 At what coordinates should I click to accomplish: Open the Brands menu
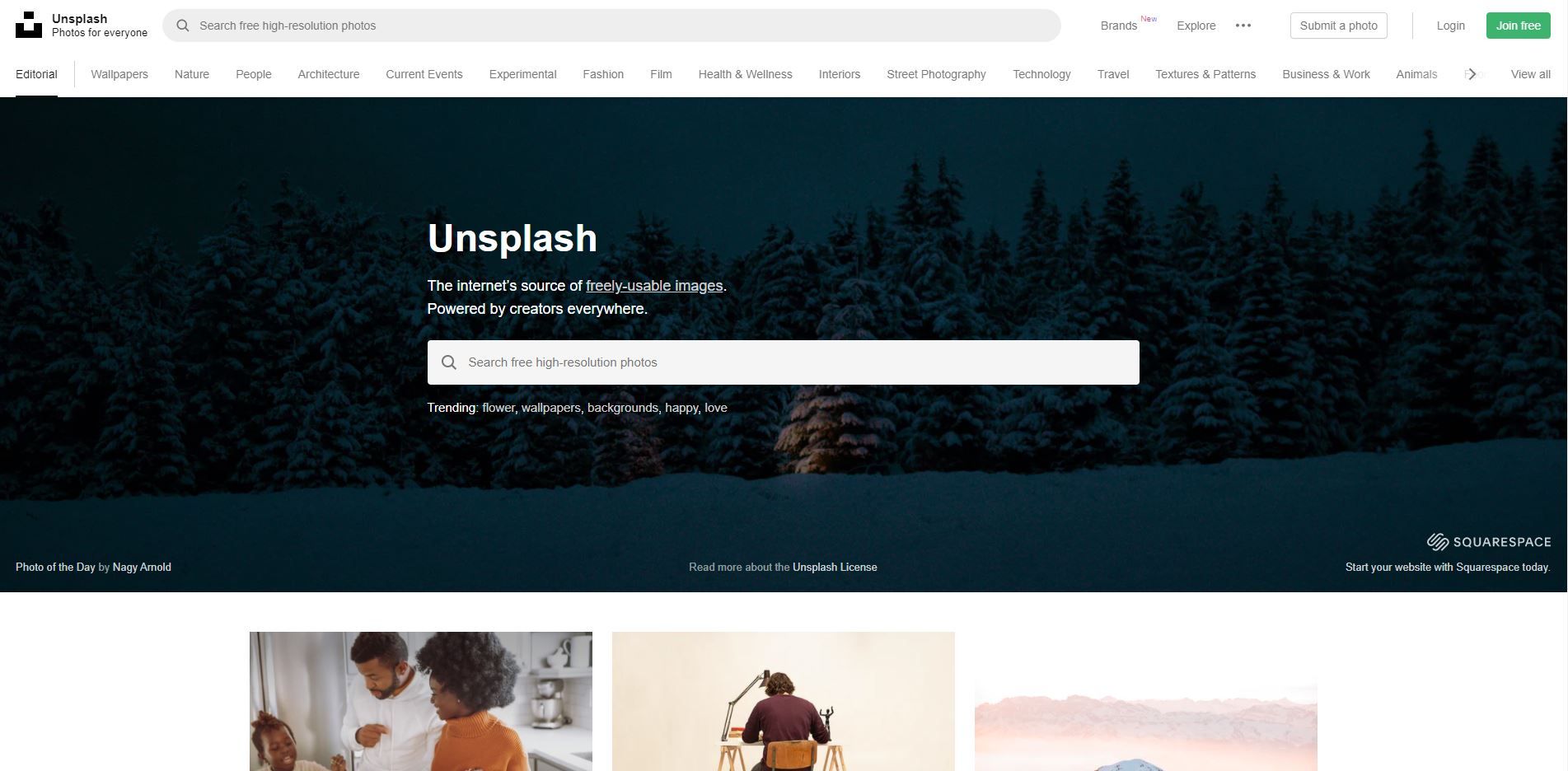[1119, 26]
